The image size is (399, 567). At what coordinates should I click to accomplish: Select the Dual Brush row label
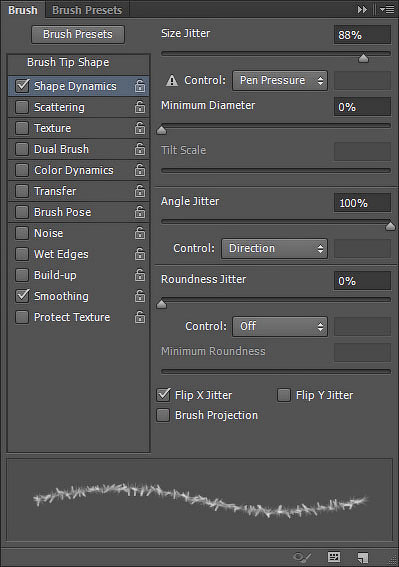point(61,149)
